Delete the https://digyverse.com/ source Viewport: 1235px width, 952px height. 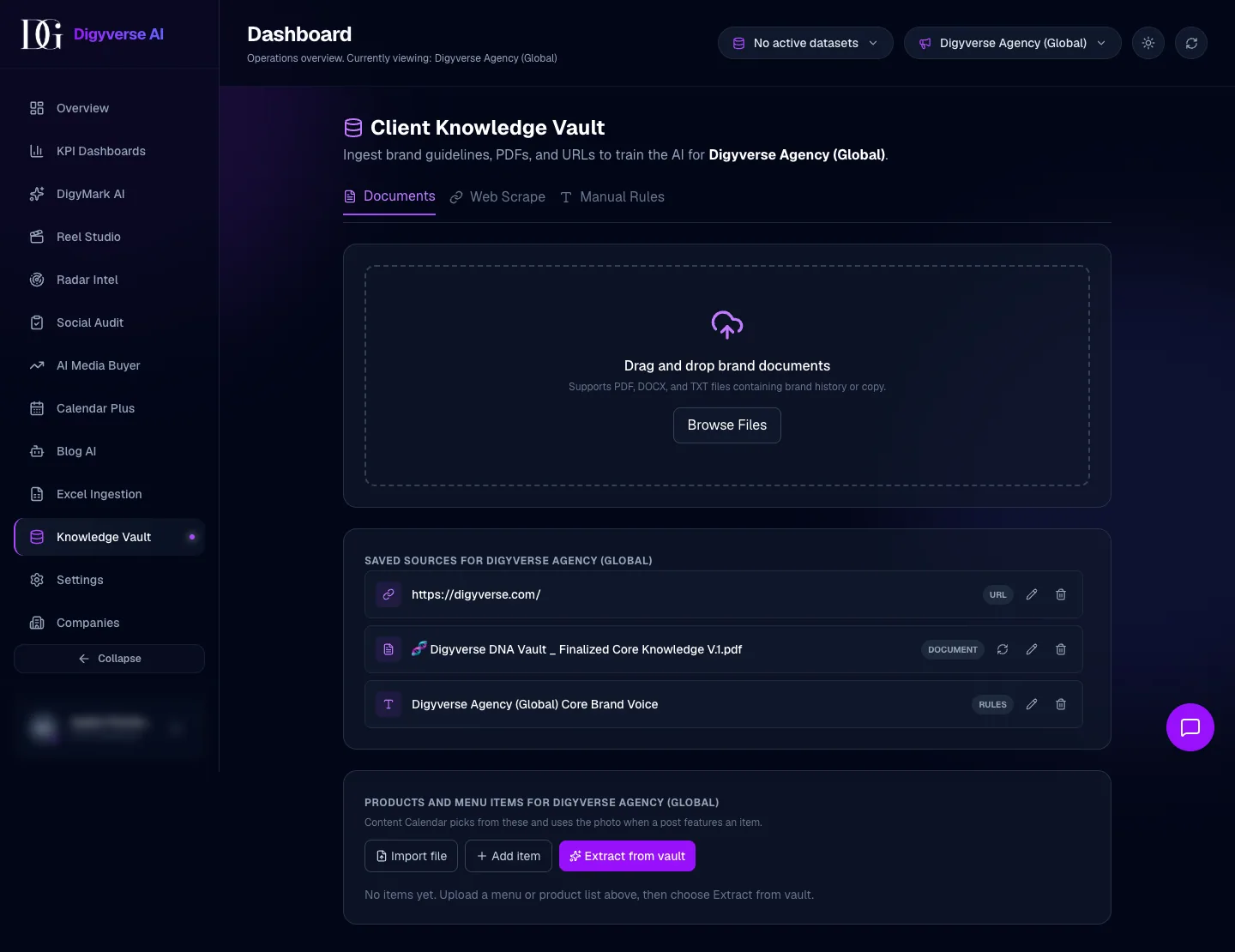pyautogui.click(x=1061, y=594)
